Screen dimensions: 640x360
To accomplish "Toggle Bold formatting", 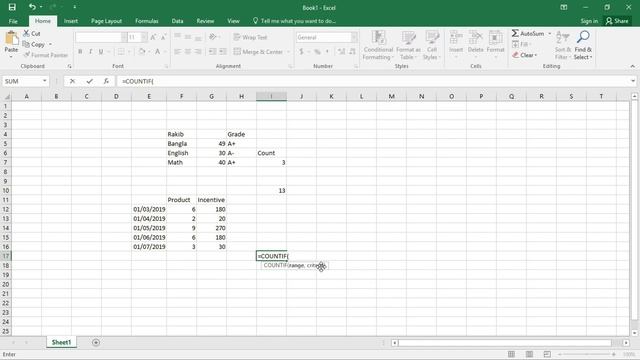I will tap(80, 52).
